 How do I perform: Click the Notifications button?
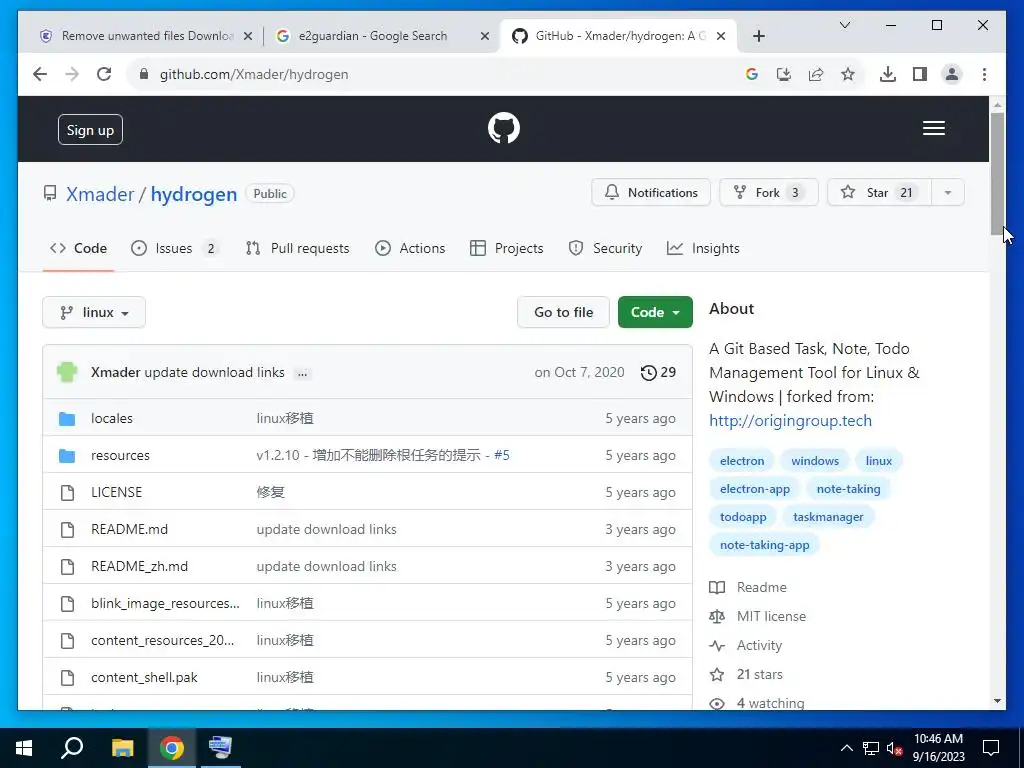(x=650, y=193)
